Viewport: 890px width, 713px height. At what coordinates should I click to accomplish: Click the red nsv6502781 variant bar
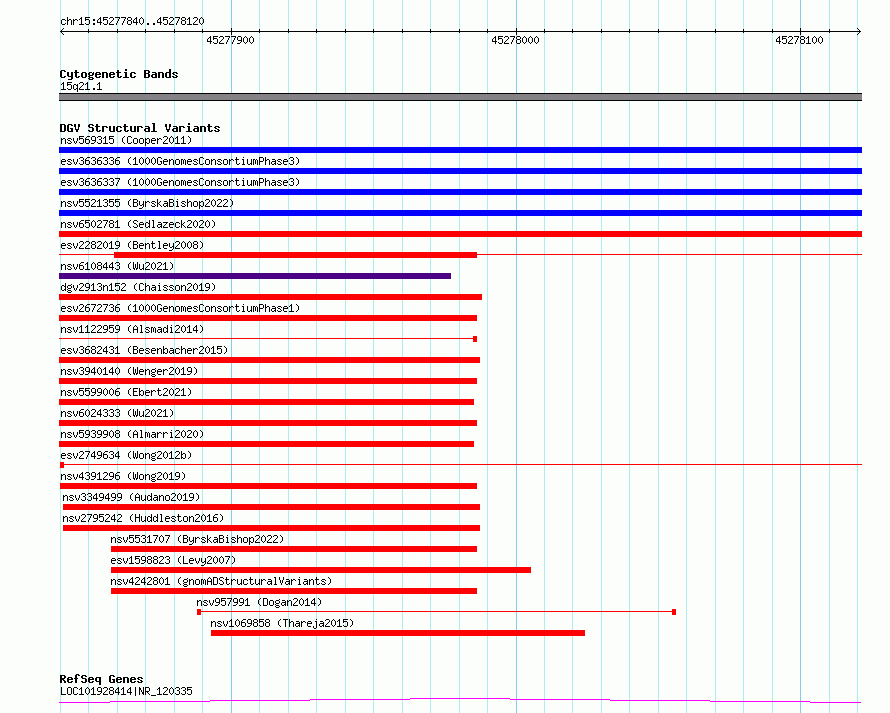tap(460, 234)
